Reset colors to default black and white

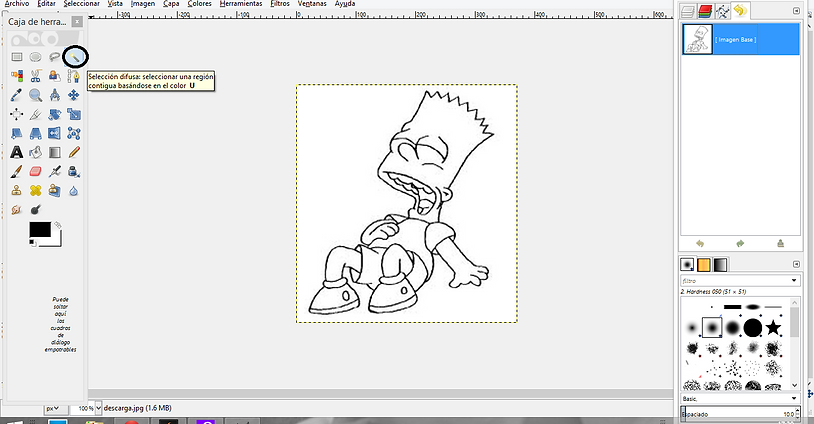click(32, 243)
